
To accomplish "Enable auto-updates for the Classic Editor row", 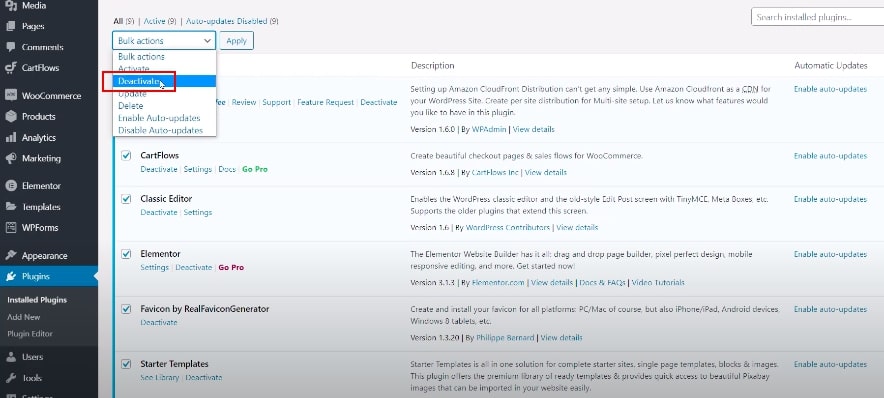I will point(830,199).
